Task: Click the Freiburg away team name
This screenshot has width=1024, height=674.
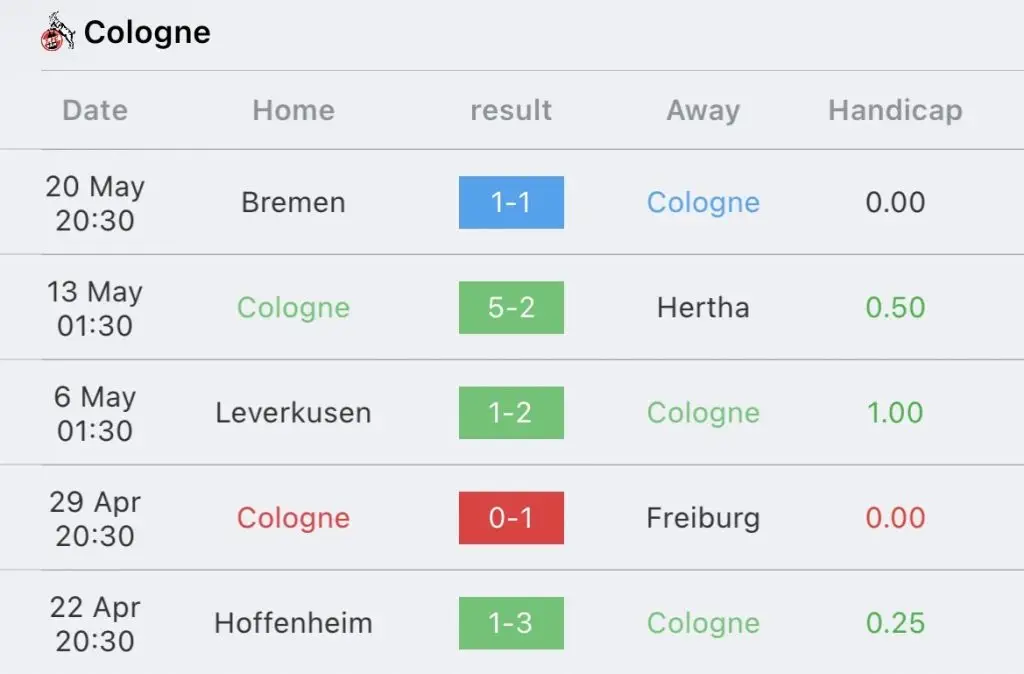Action: coord(703,519)
